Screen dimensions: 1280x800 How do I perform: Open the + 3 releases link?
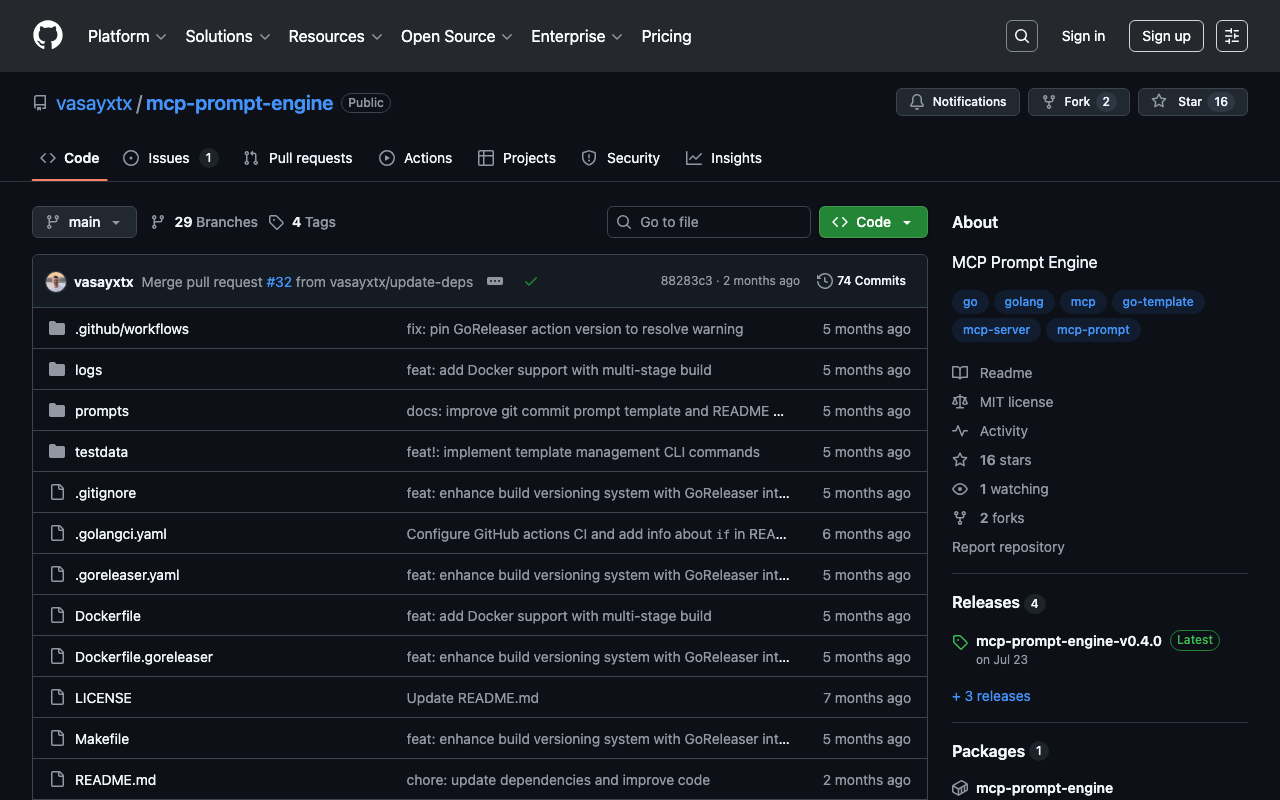991,696
